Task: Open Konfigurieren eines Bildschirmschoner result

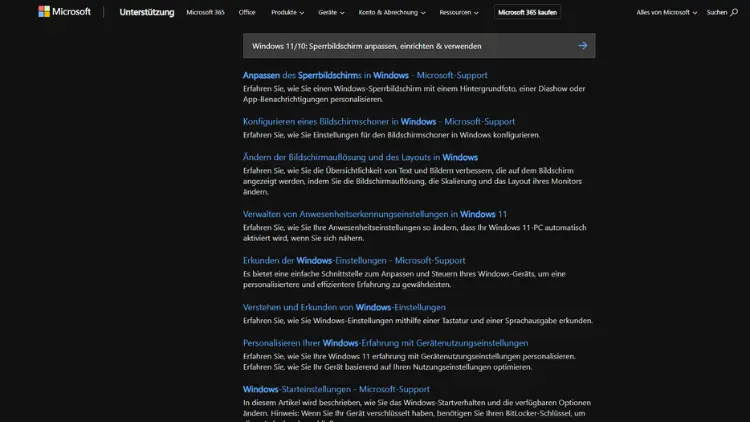Action: (379, 122)
